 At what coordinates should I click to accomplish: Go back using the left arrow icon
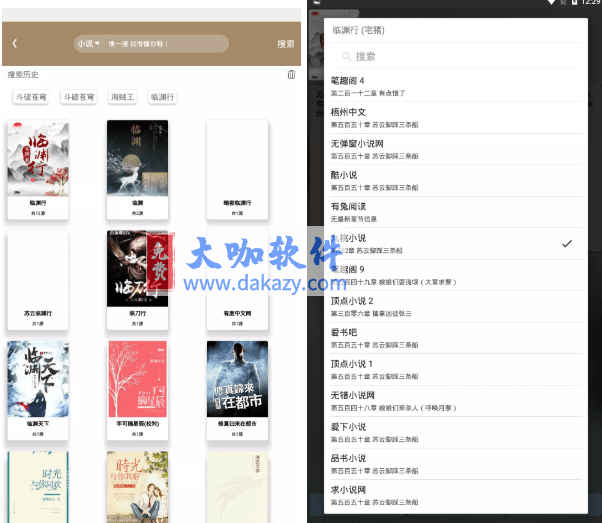(x=15, y=43)
